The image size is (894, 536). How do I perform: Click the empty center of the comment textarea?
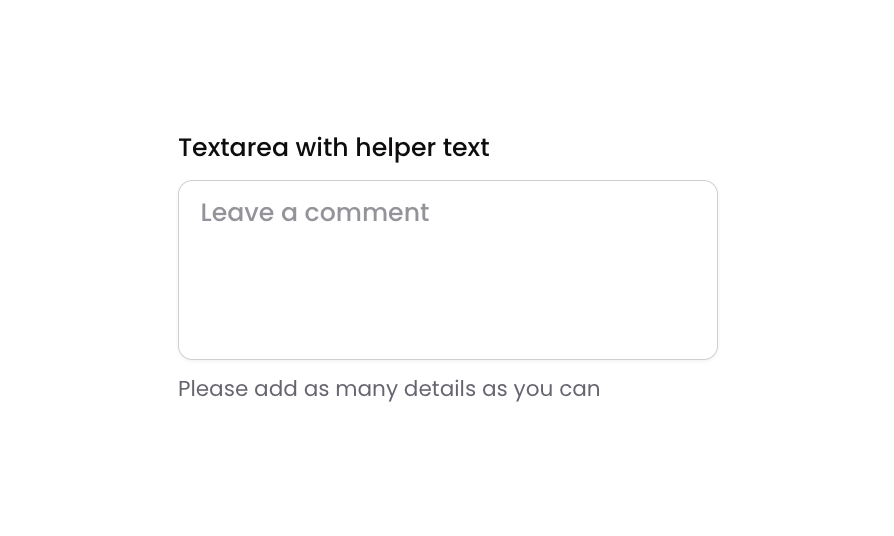(x=447, y=270)
